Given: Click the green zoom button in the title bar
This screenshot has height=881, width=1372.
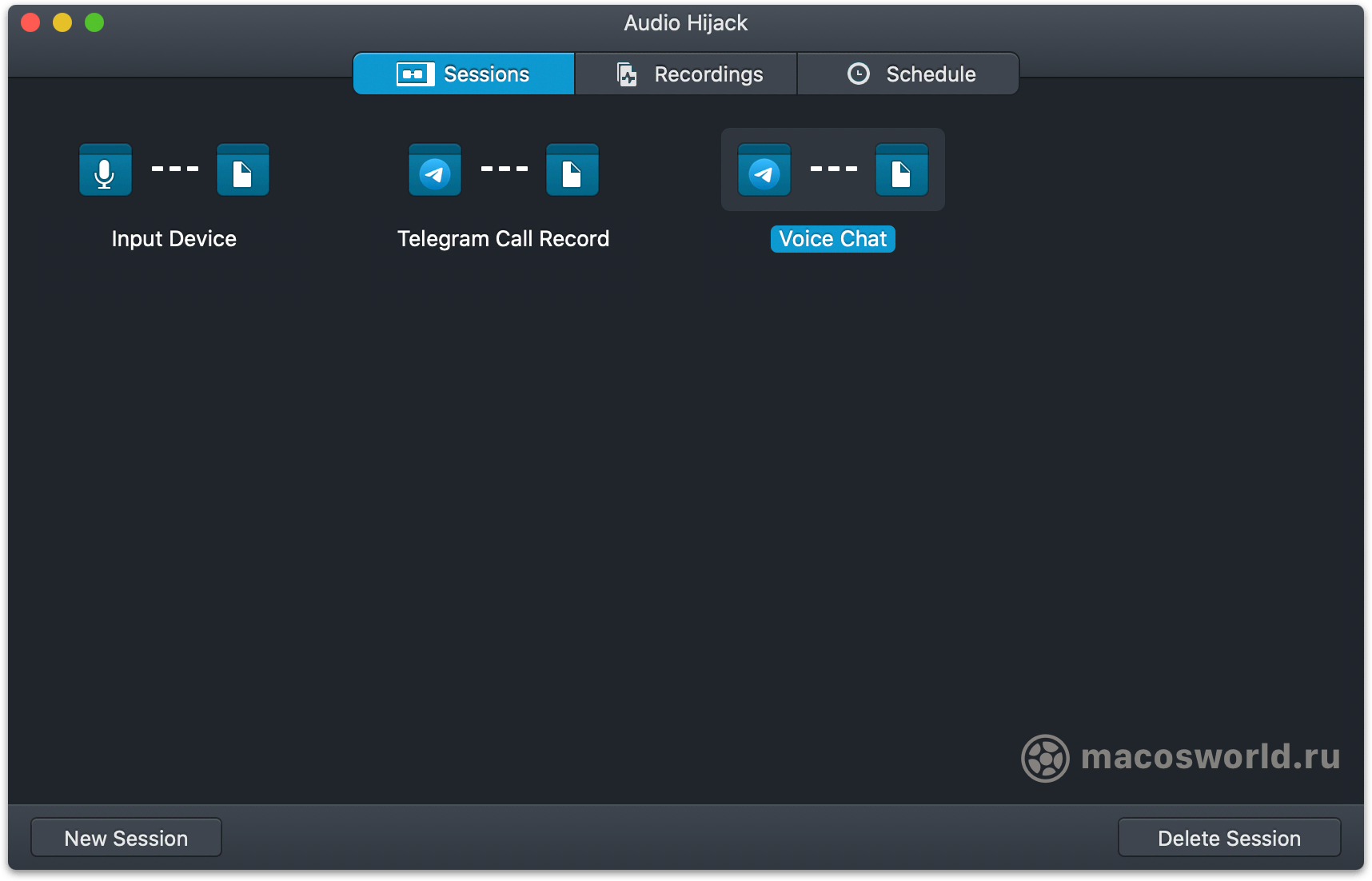Looking at the screenshot, I should tap(94, 22).
